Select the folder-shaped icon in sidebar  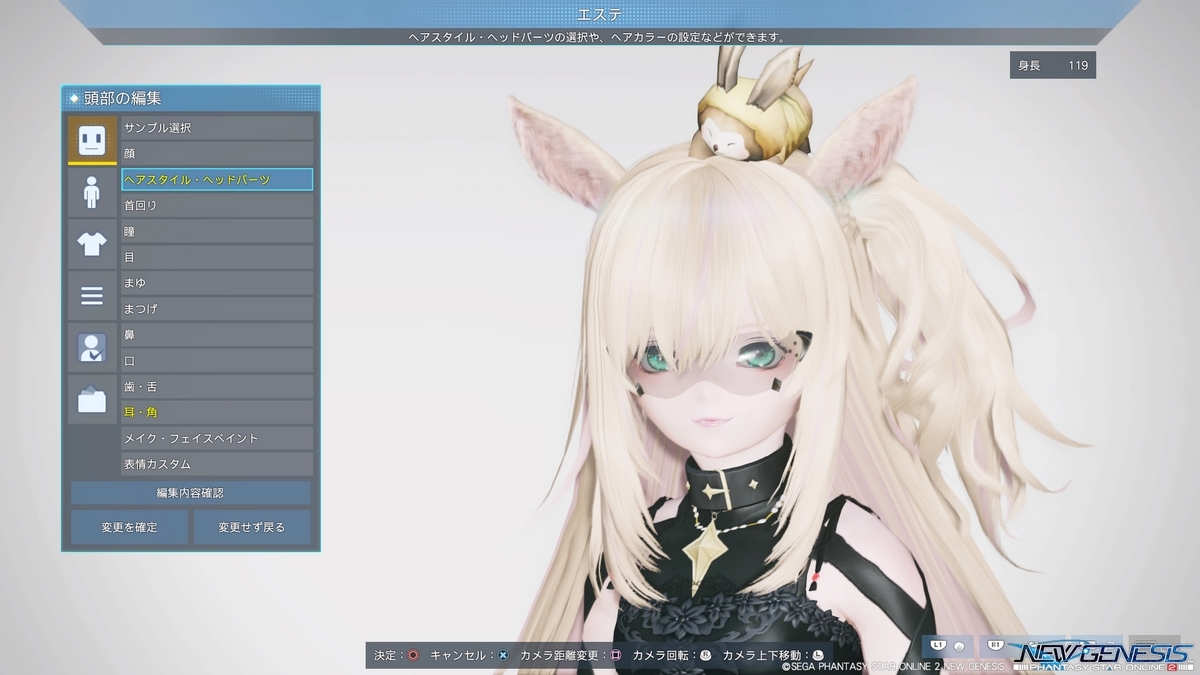(91, 400)
